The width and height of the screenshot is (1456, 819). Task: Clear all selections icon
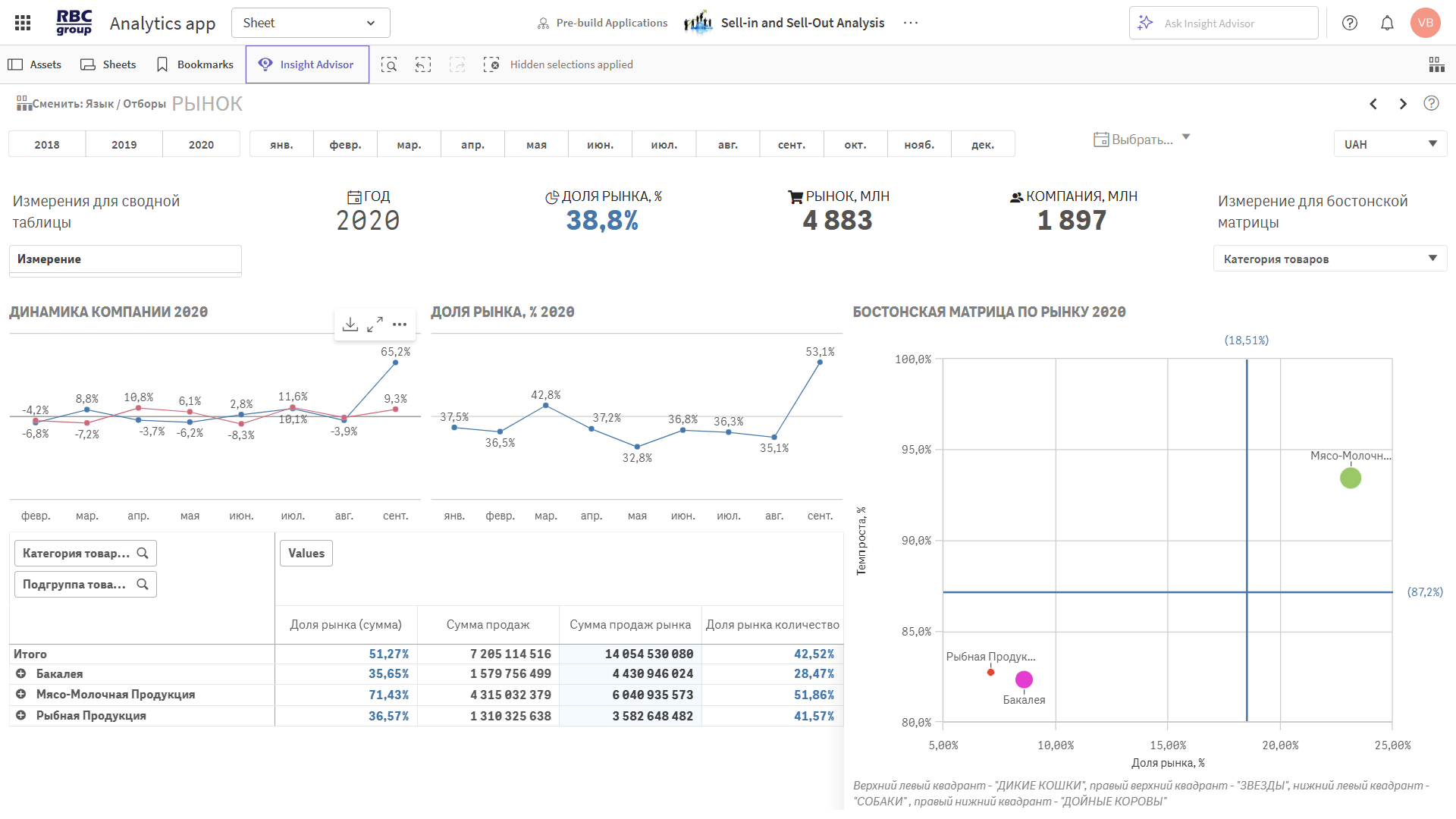pos(491,64)
